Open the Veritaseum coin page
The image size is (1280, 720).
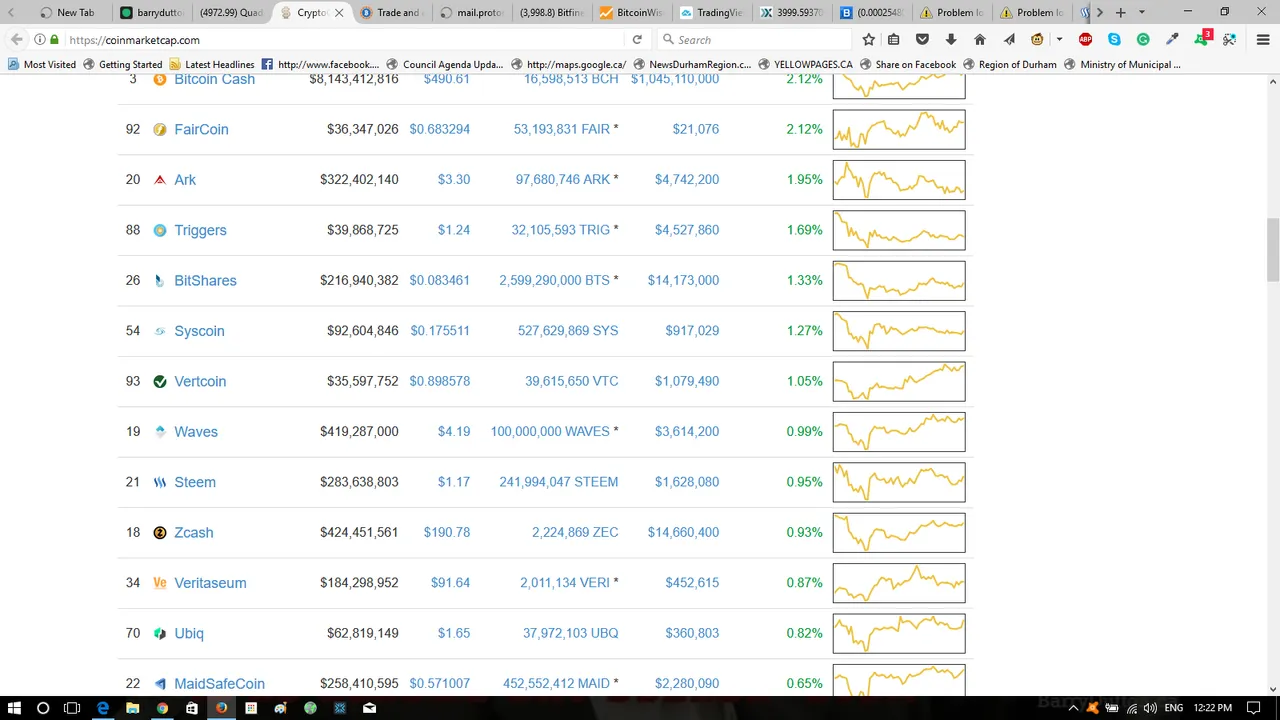[210, 583]
